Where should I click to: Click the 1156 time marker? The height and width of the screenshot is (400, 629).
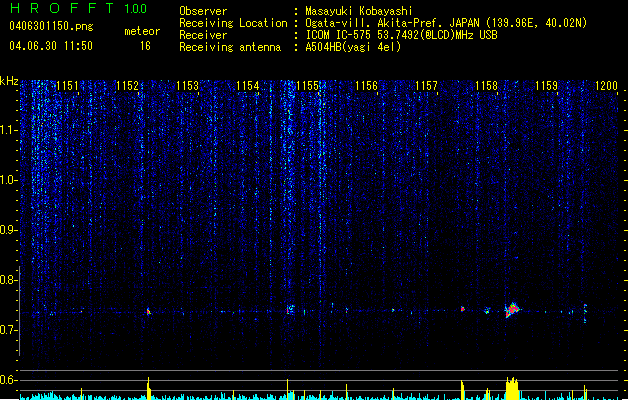click(x=366, y=86)
